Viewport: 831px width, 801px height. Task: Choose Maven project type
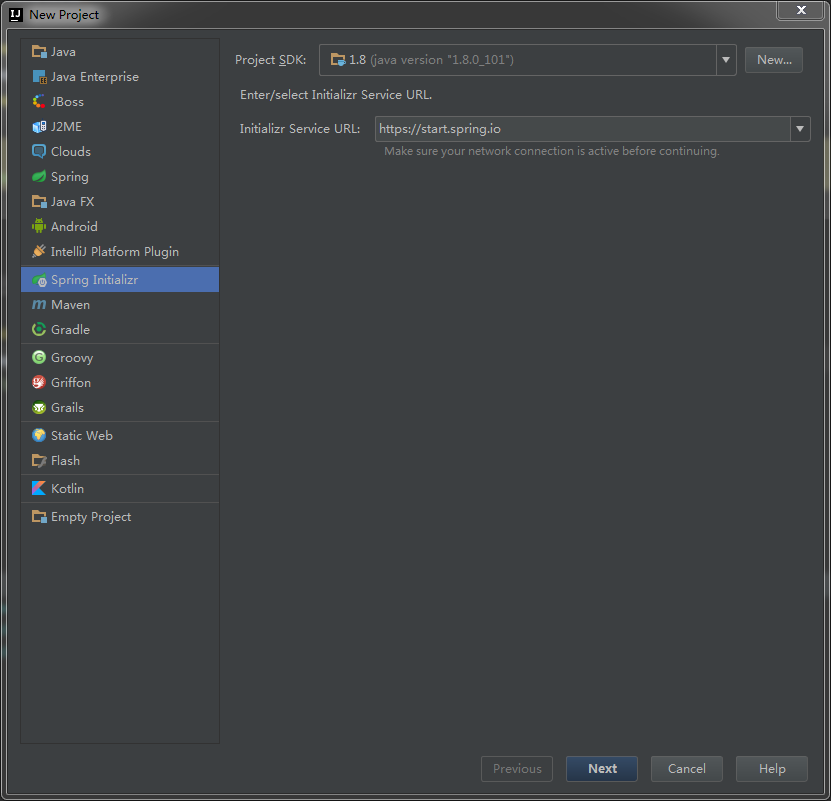click(x=120, y=304)
